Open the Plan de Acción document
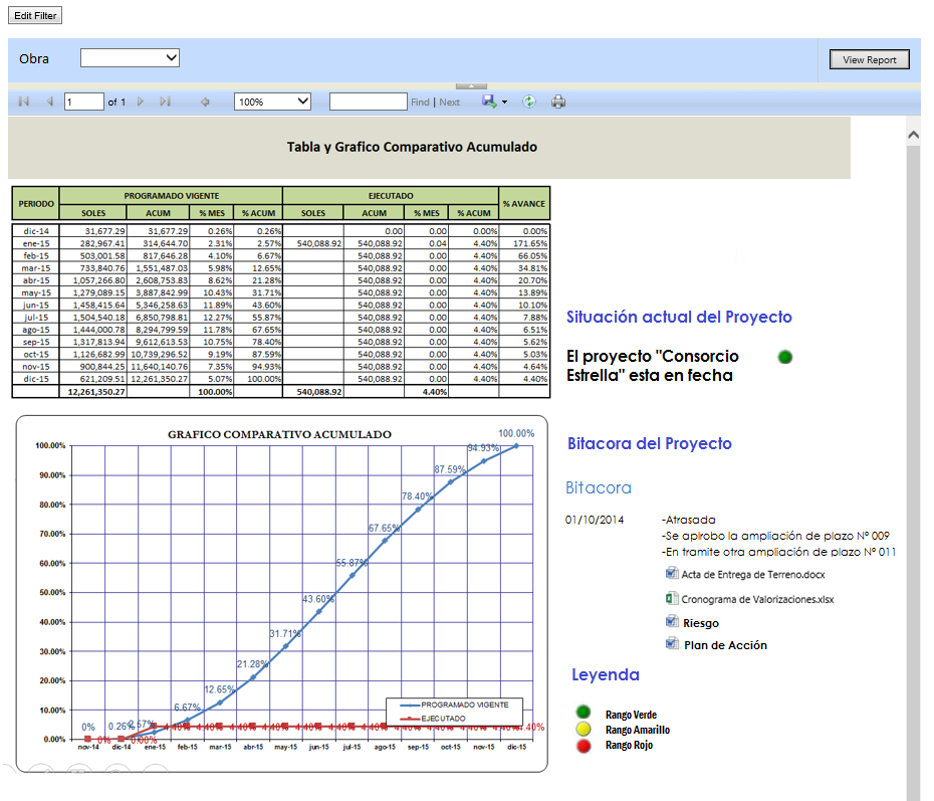 click(725, 645)
